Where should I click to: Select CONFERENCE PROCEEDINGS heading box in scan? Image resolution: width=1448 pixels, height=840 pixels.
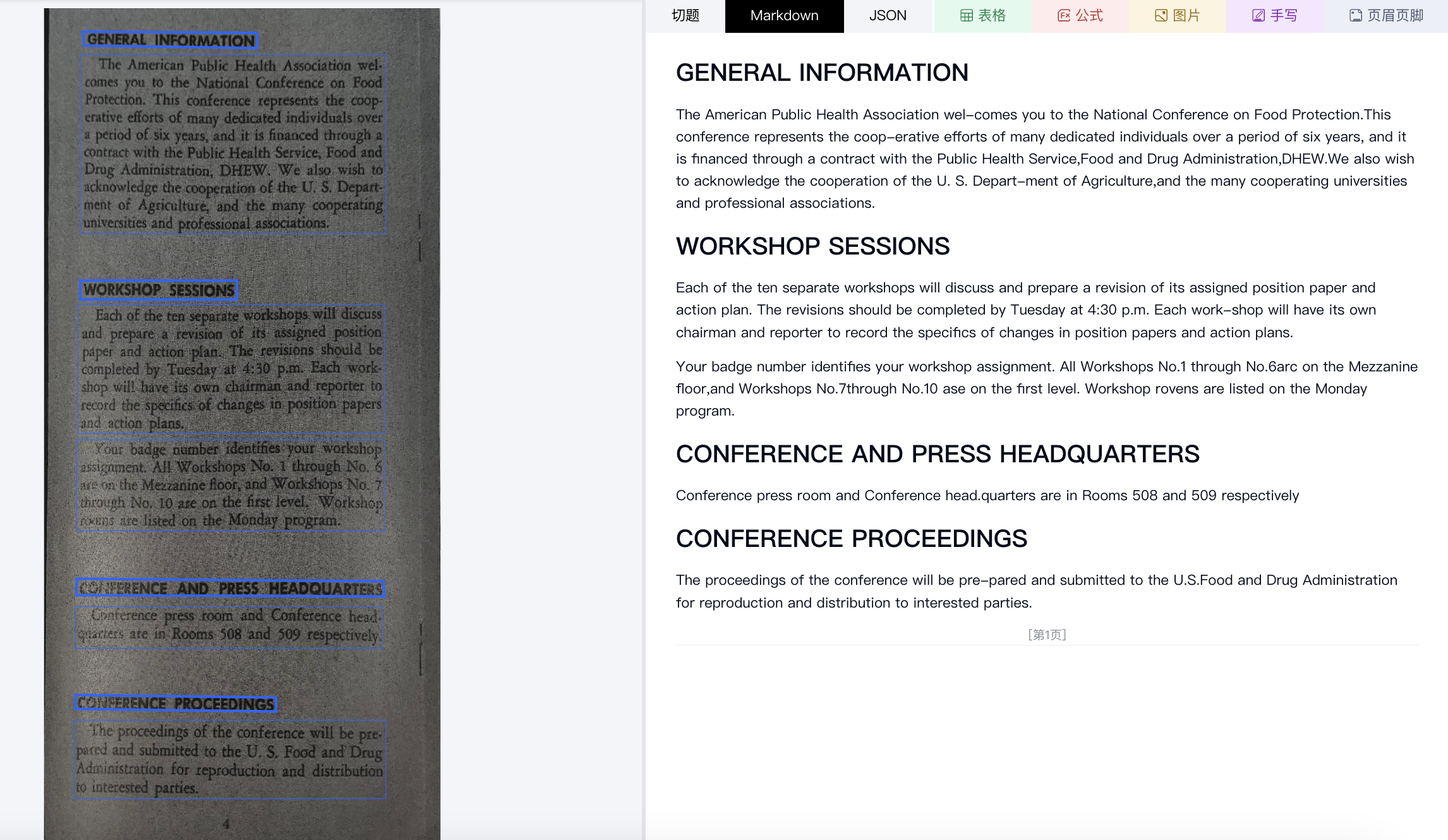[x=176, y=704]
